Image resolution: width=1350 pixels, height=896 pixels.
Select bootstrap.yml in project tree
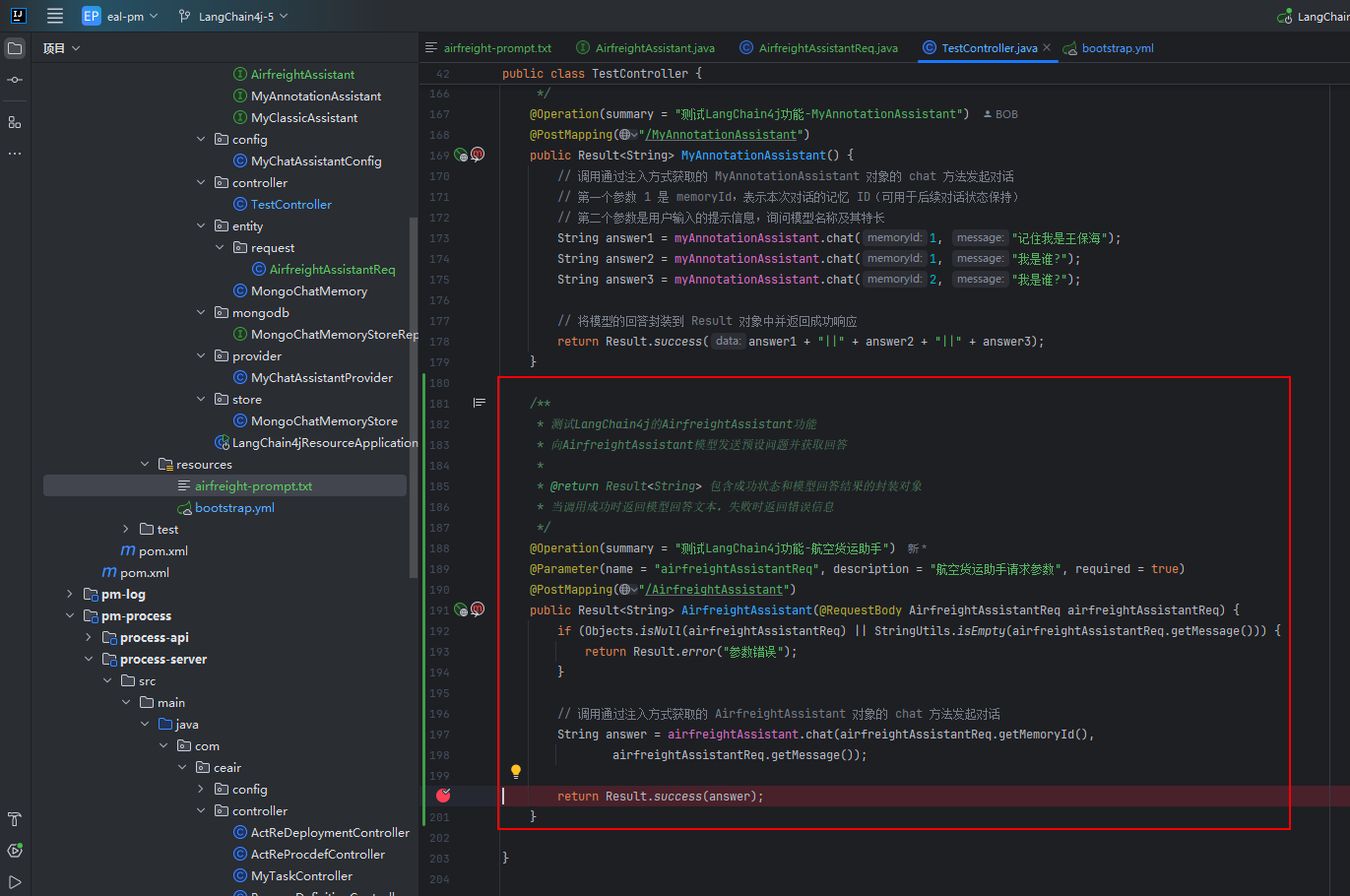[x=234, y=508]
